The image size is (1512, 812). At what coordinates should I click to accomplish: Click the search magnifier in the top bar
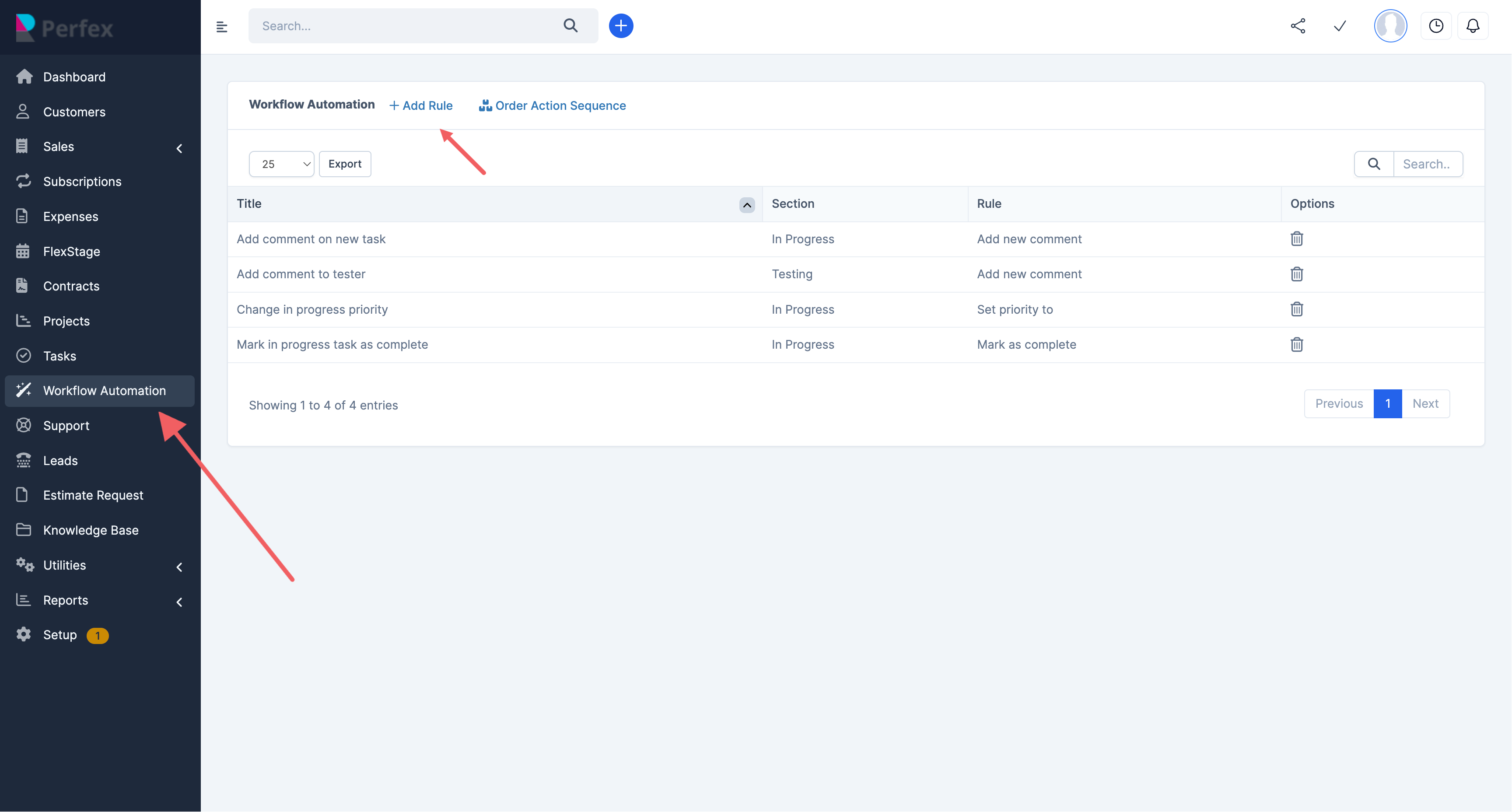coord(570,25)
